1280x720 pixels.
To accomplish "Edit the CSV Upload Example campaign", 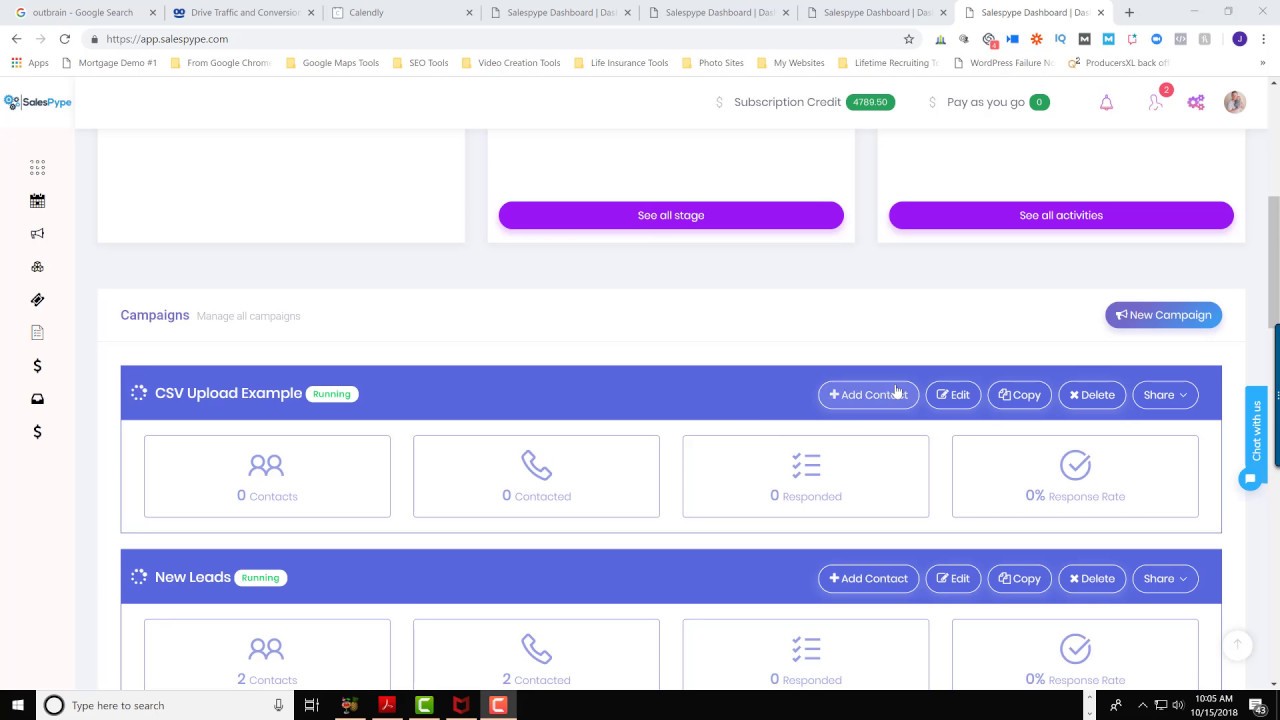I will tap(953, 395).
